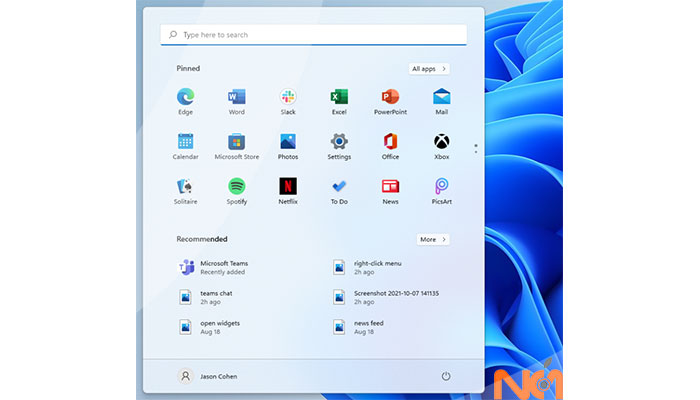
Task: Click More in the Recommended section
Action: pyautogui.click(x=433, y=239)
